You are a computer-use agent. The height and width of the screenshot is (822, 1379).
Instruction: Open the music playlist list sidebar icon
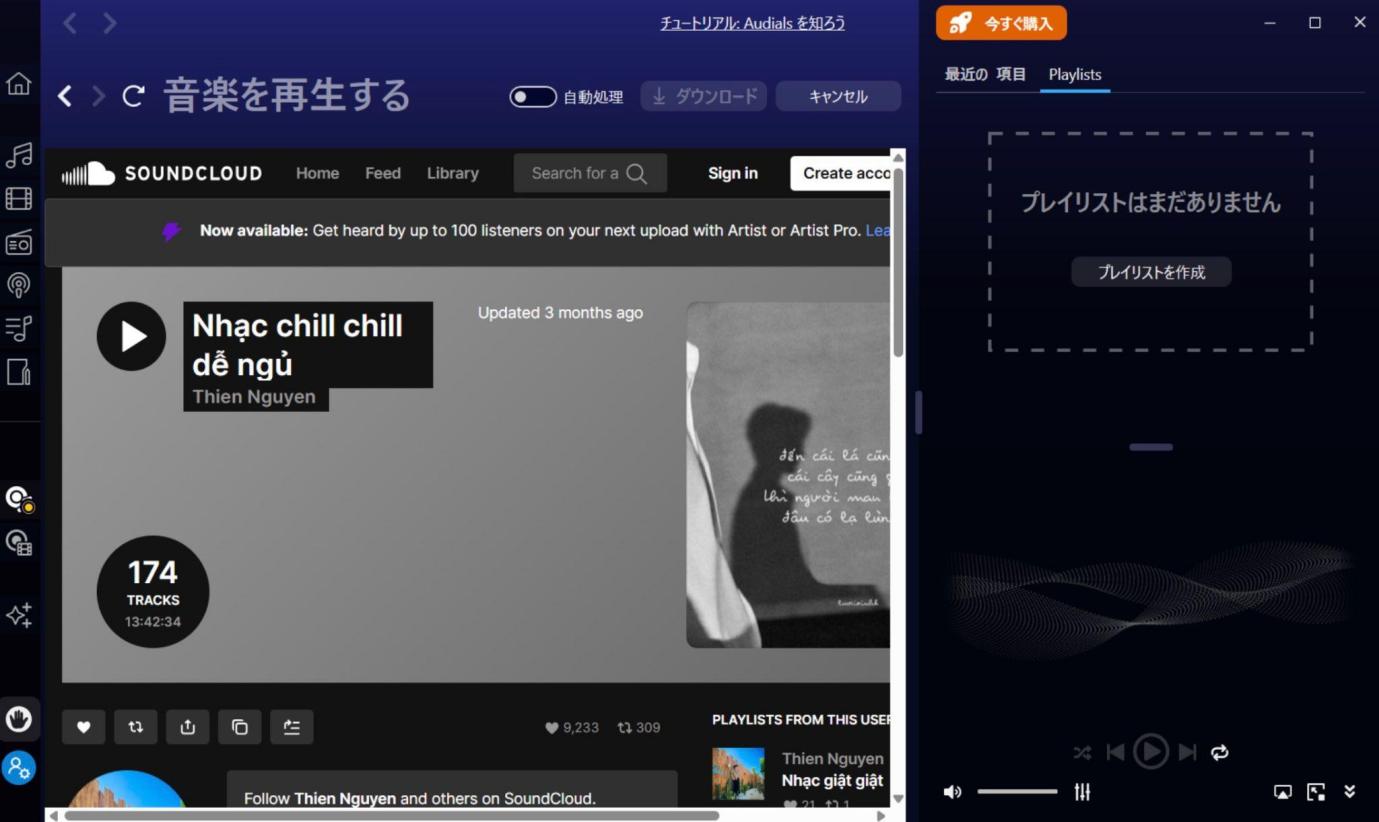click(19, 328)
